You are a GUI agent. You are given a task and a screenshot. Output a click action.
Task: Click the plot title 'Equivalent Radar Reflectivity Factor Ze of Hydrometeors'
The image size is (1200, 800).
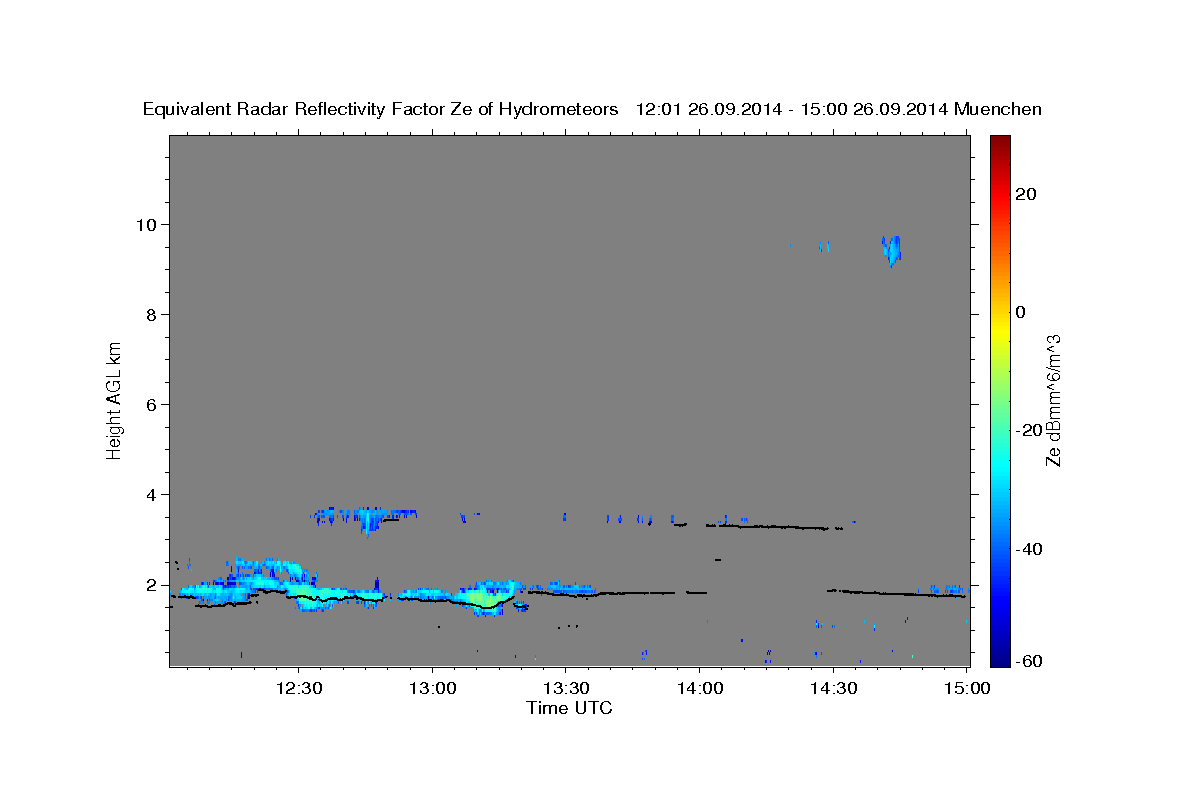[x=381, y=109]
